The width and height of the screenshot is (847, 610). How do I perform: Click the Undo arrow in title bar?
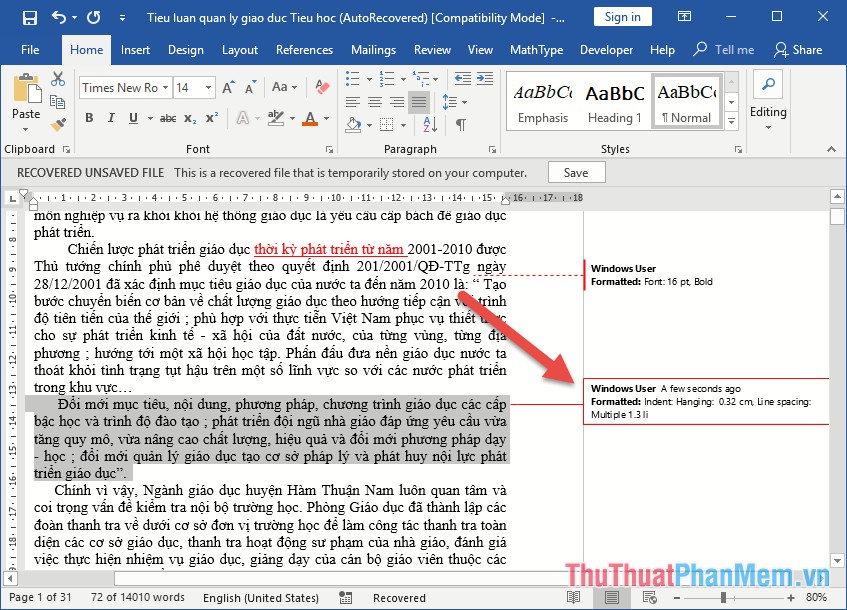[58, 17]
